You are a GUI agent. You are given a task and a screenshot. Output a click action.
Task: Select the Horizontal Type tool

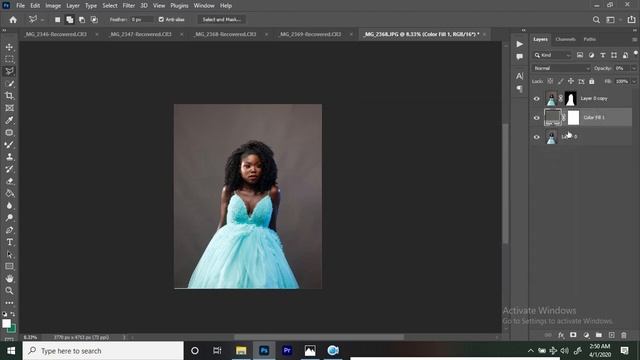9,242
